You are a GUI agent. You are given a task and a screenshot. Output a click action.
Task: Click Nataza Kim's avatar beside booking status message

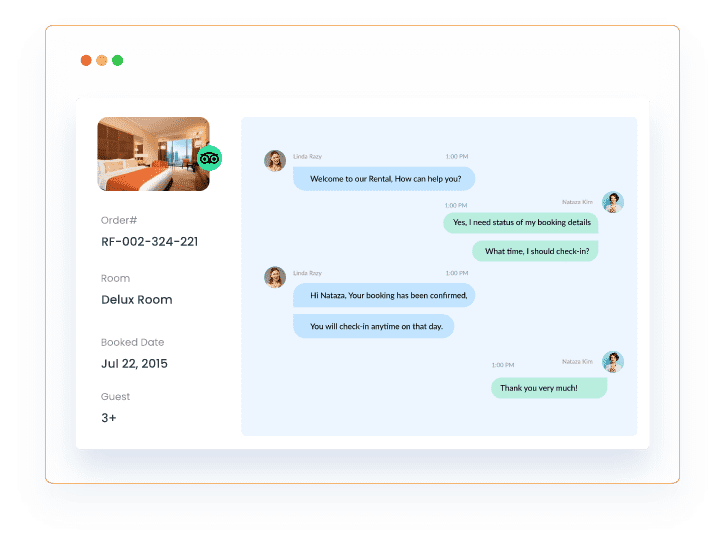[613, 202]
